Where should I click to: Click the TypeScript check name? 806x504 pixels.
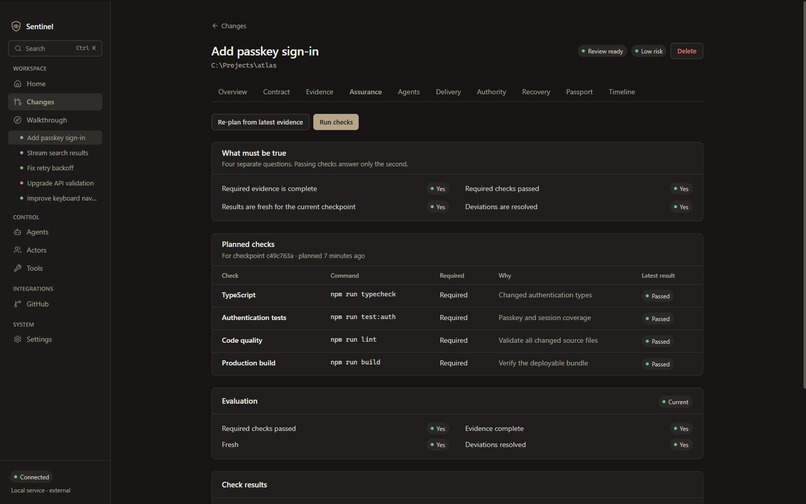click(x=239, y=295)
